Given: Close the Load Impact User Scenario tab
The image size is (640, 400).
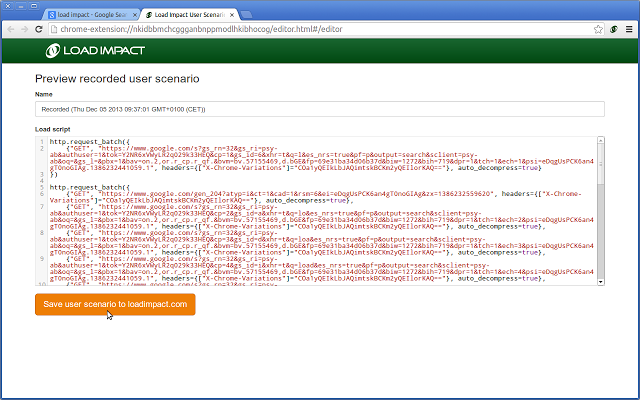Looking at the screenshot, I should pyautogui.click(x=232, y=15).
